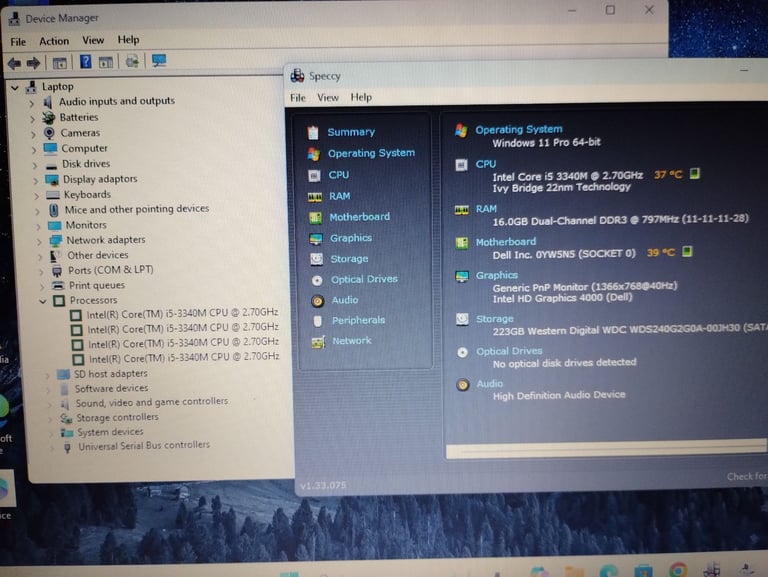Click the Motherboard heading link in summary
This screenshot has width=768, height=577.
click(x=506, y=242)
